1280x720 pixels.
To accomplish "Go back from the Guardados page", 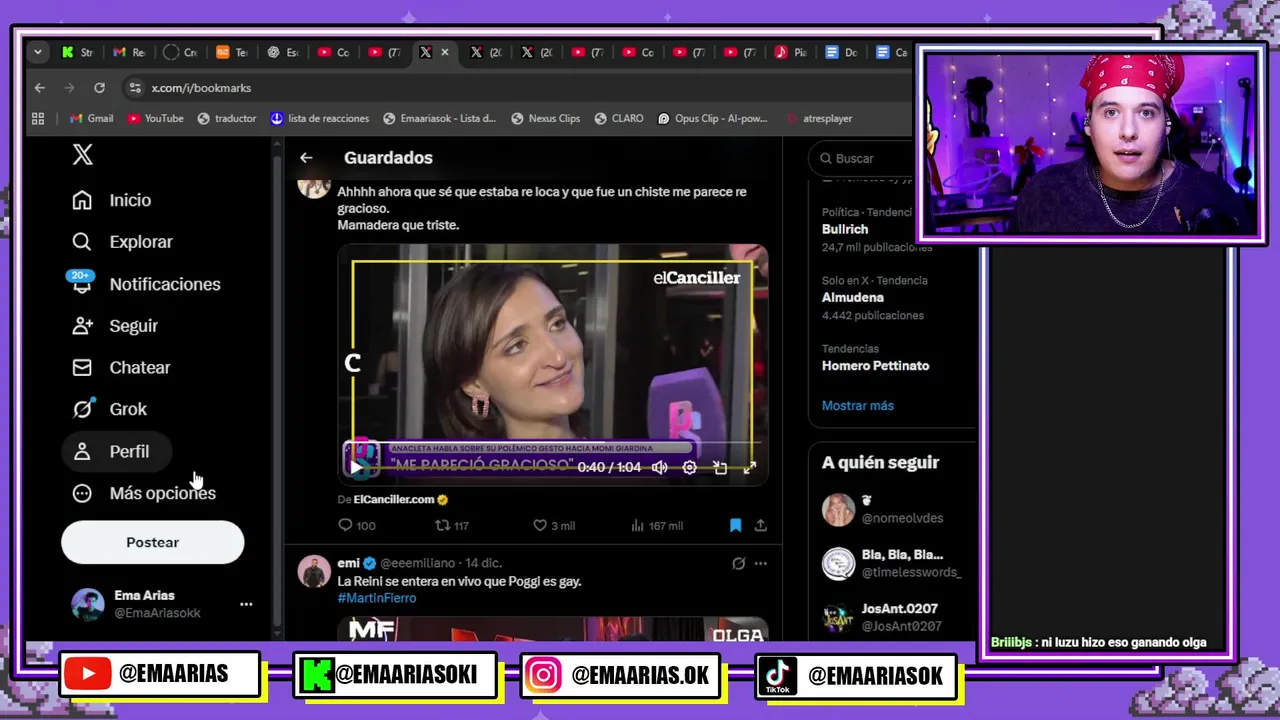I will tap(306, 158).
